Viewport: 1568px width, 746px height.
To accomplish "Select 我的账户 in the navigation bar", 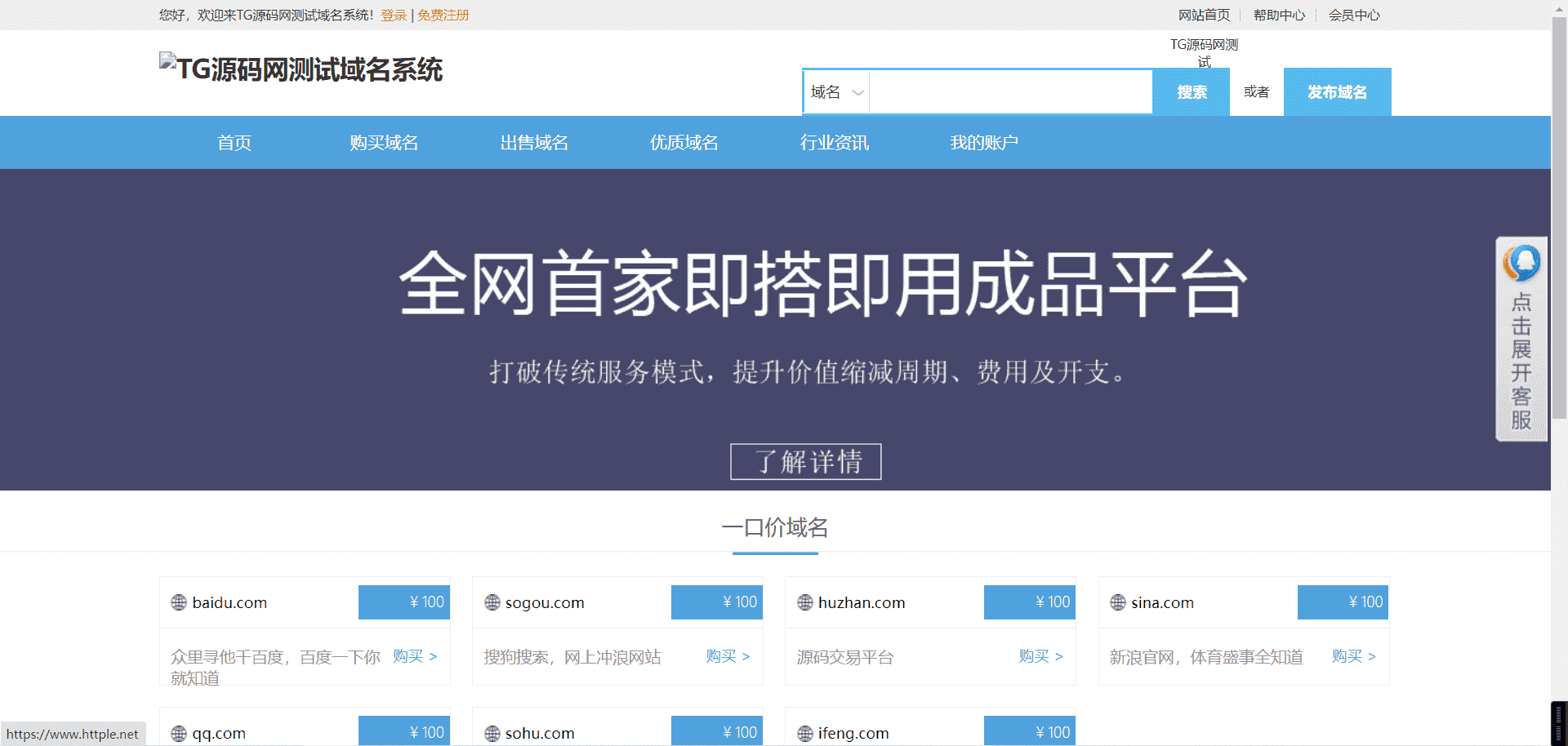I will 983,143.
